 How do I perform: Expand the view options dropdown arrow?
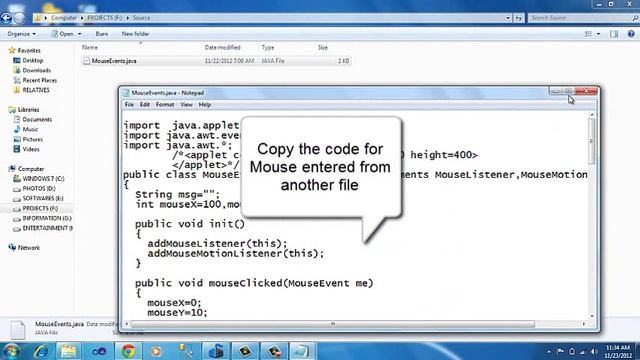(598, 34)
